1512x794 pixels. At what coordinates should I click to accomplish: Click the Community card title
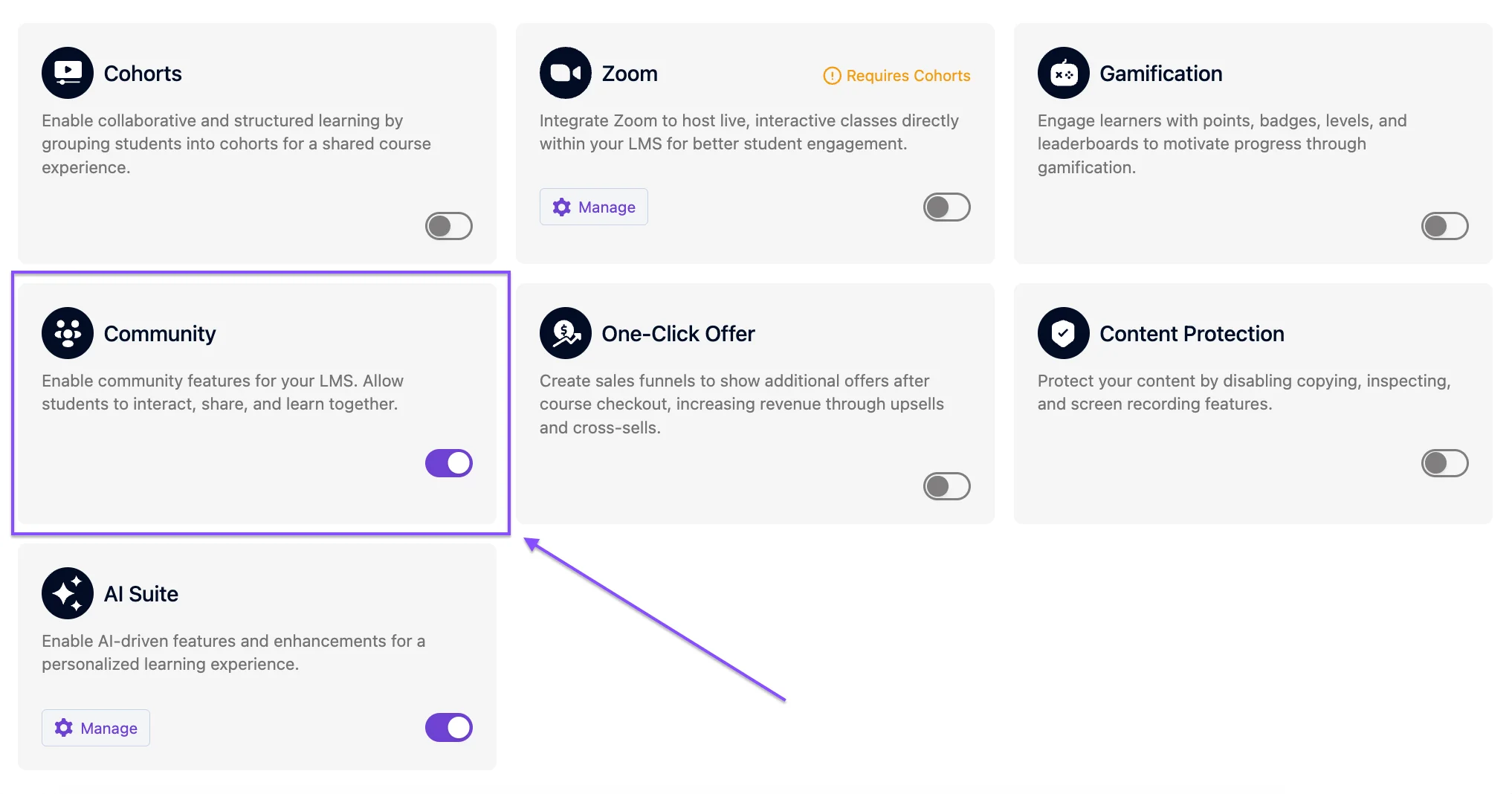160,334
